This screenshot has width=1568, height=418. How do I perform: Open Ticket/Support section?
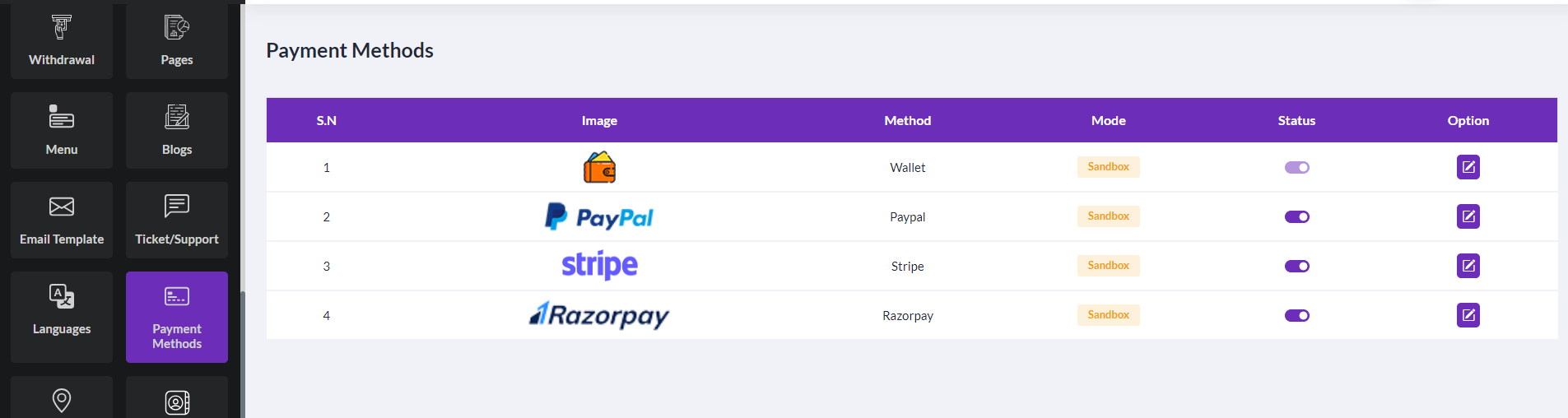[x=177, y=220]
